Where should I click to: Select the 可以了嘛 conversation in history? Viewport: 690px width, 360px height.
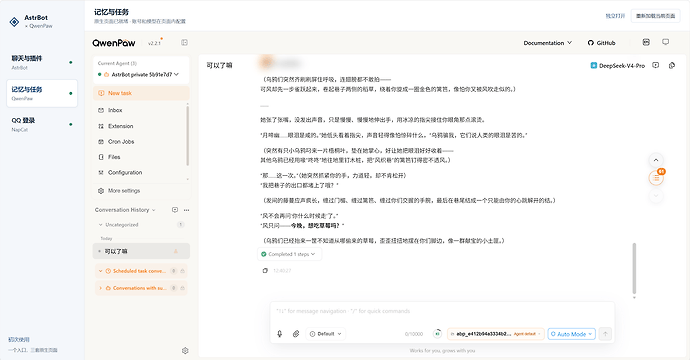141,251
